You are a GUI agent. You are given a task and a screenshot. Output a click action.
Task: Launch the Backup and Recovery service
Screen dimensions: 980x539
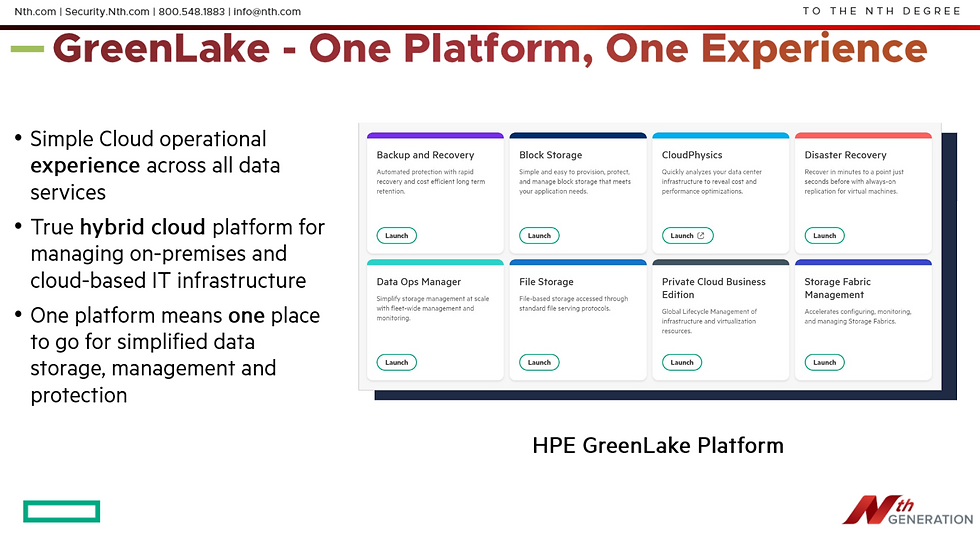(x=396, y=236)
